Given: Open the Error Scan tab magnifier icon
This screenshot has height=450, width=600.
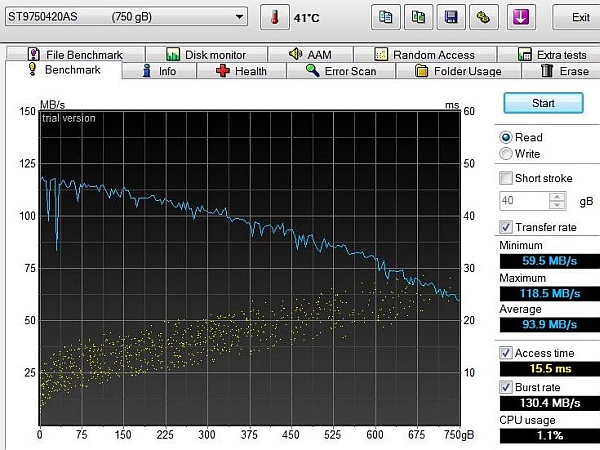Looking at the screenshot, I should pyautogui.click(x=341, y=71).
